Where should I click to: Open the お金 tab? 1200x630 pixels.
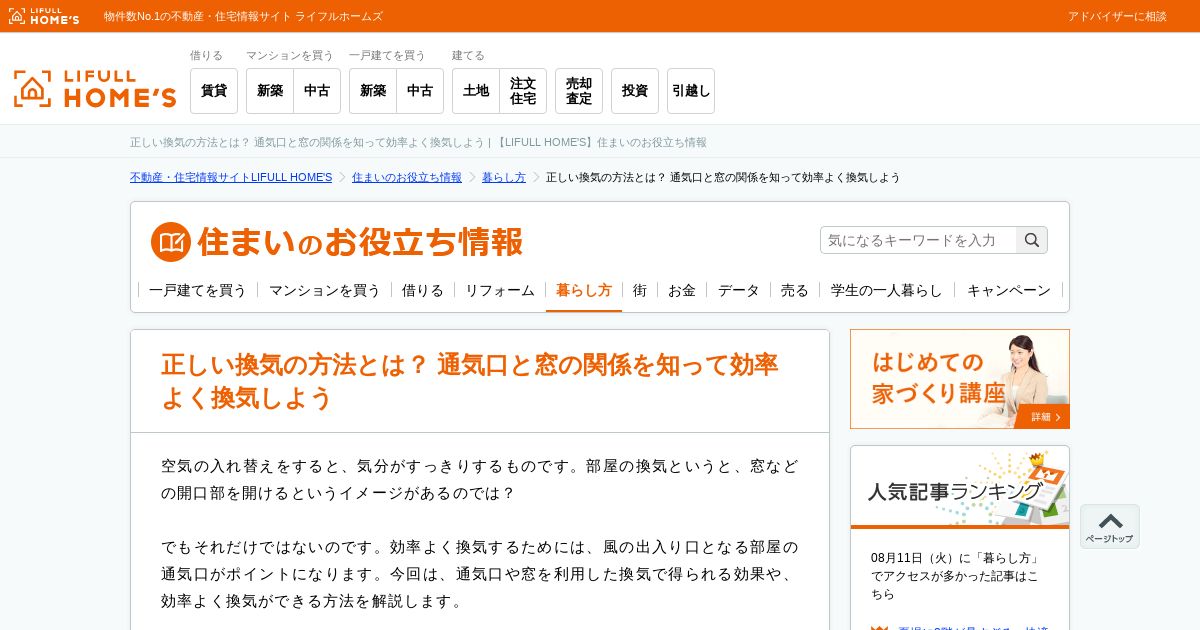[x=682, y=290]
